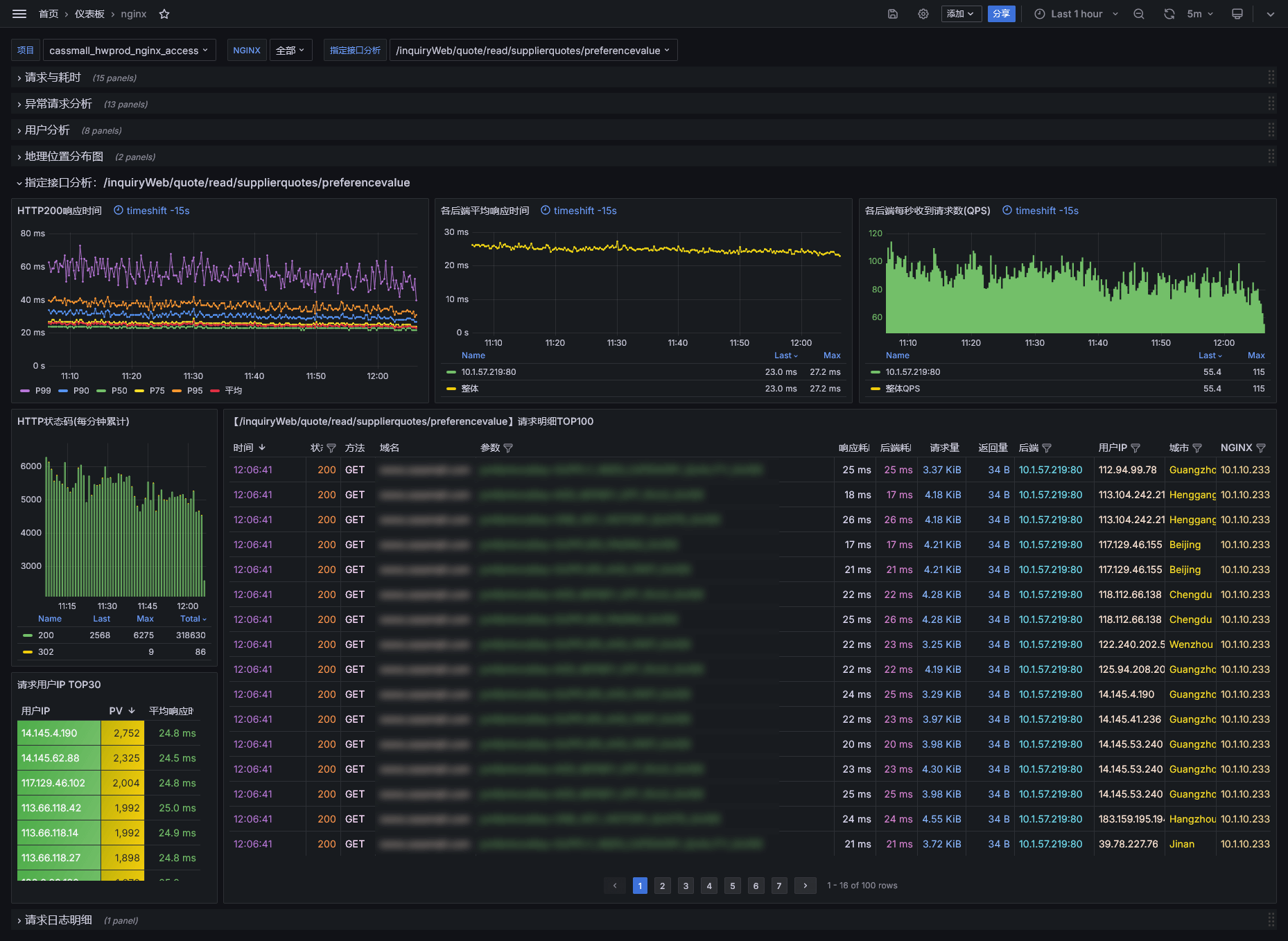Go to page 3 of the table

point(686,886)
